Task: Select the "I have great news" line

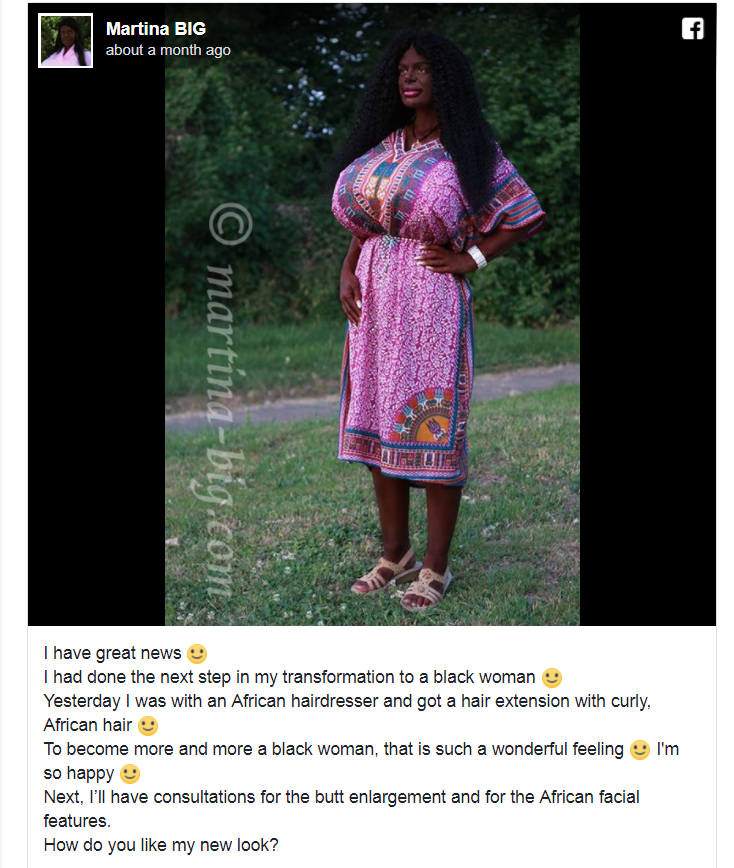Action: pyautogui.click(x=125, y=653)
